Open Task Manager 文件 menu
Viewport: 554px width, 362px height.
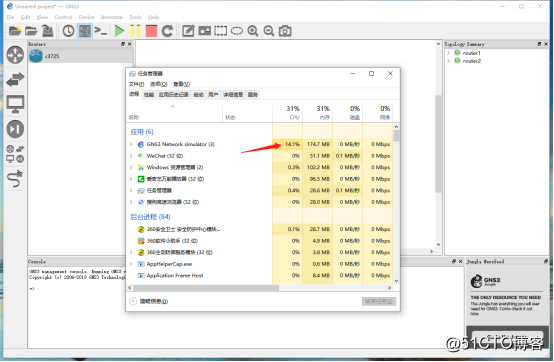coord(136,84)
